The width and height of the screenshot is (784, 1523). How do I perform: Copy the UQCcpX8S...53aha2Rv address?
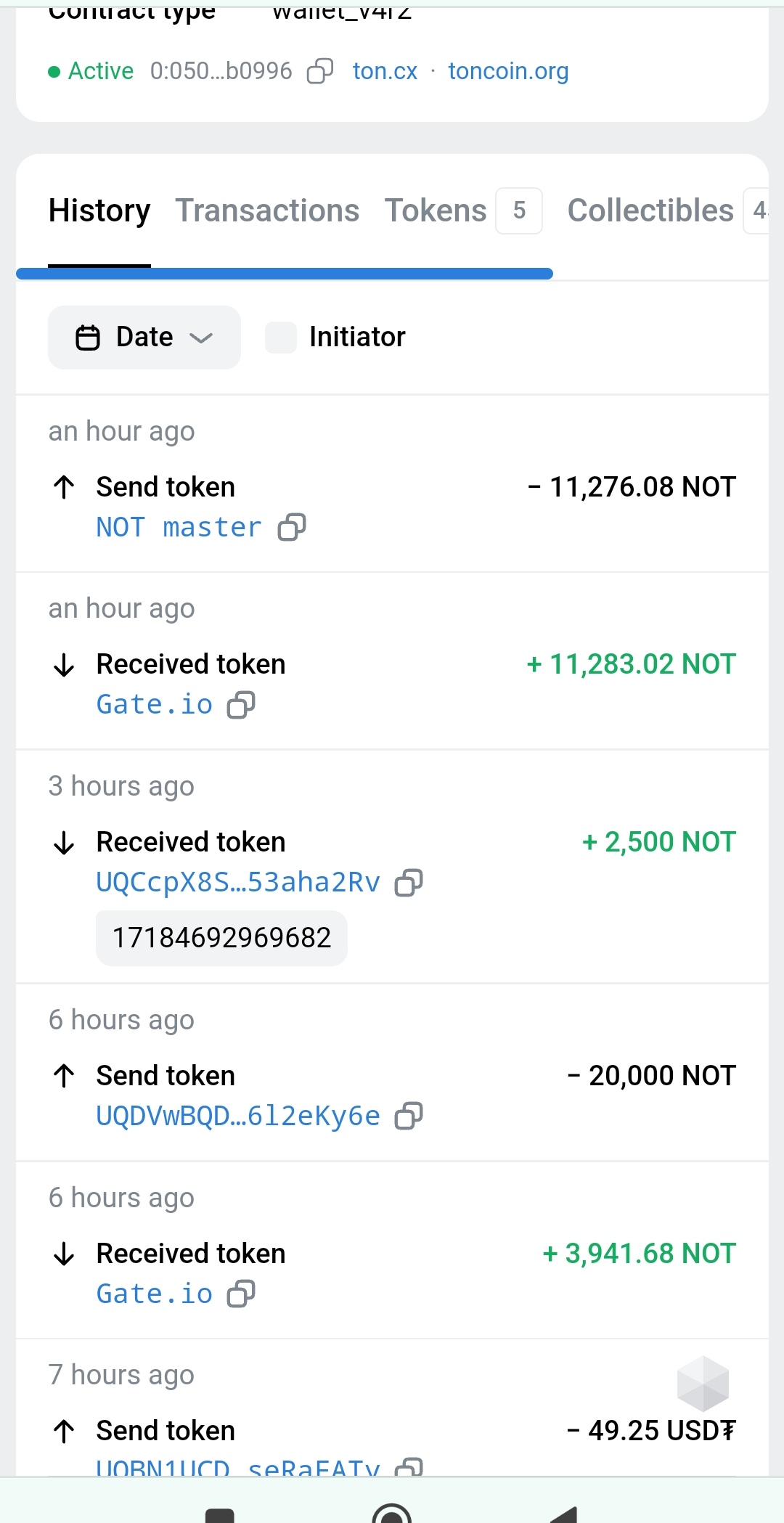[409, 882]
